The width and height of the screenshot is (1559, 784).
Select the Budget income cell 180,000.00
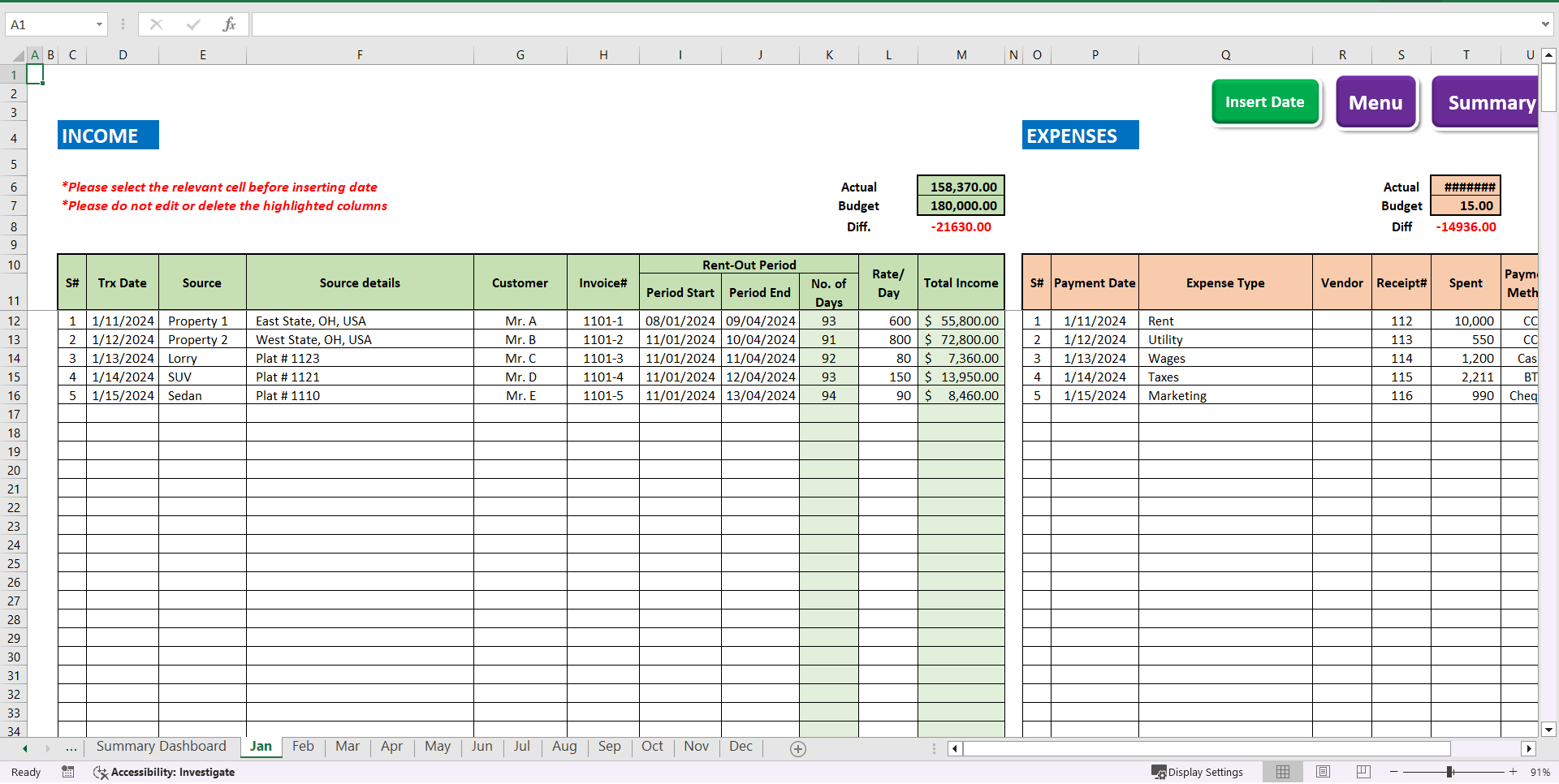click(x=961, y=205)
